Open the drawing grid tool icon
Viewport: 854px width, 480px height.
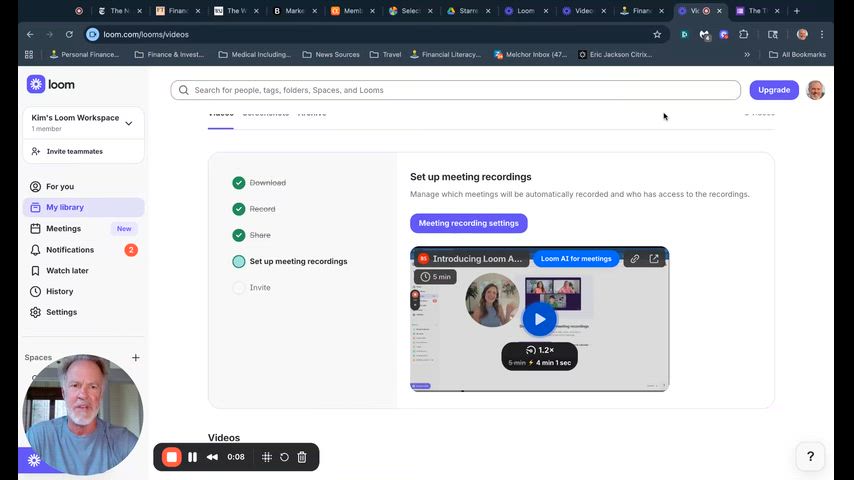(267, 457)
